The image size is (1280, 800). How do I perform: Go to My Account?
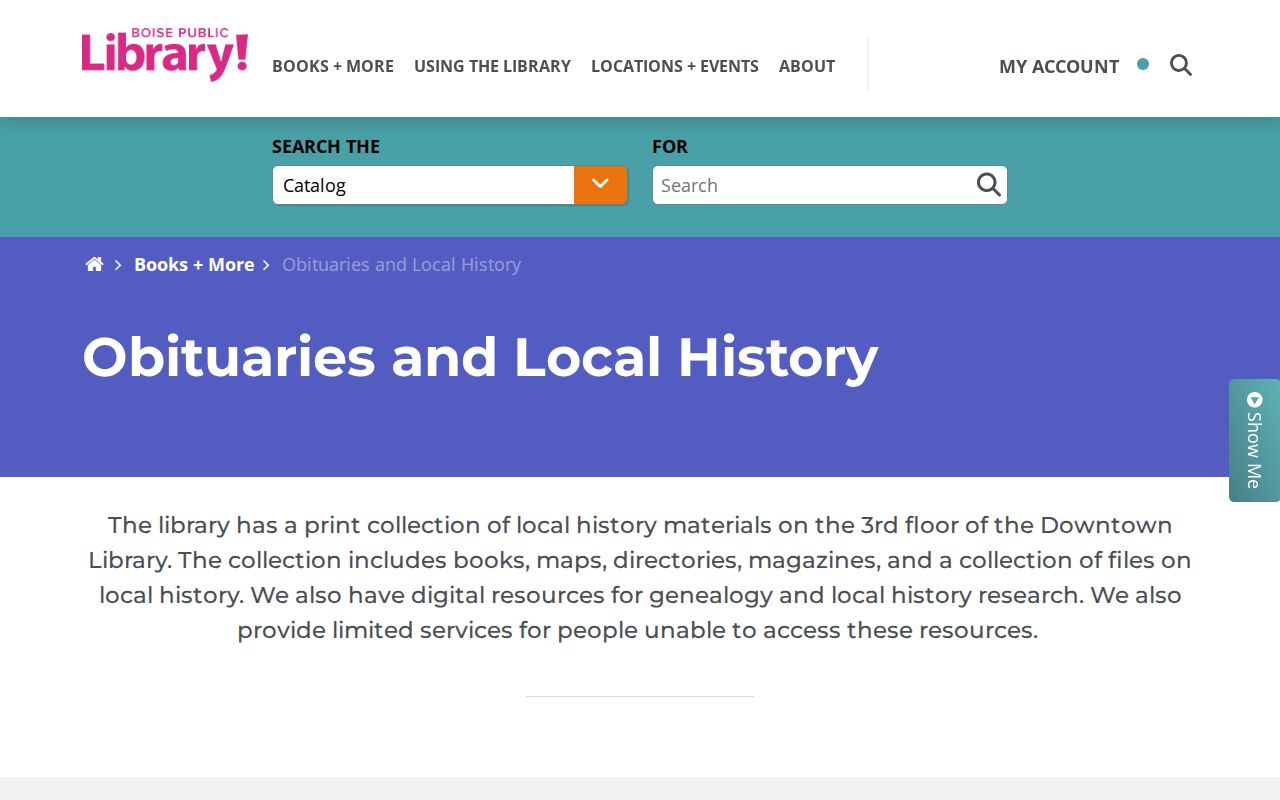[x=1059, y=66]
